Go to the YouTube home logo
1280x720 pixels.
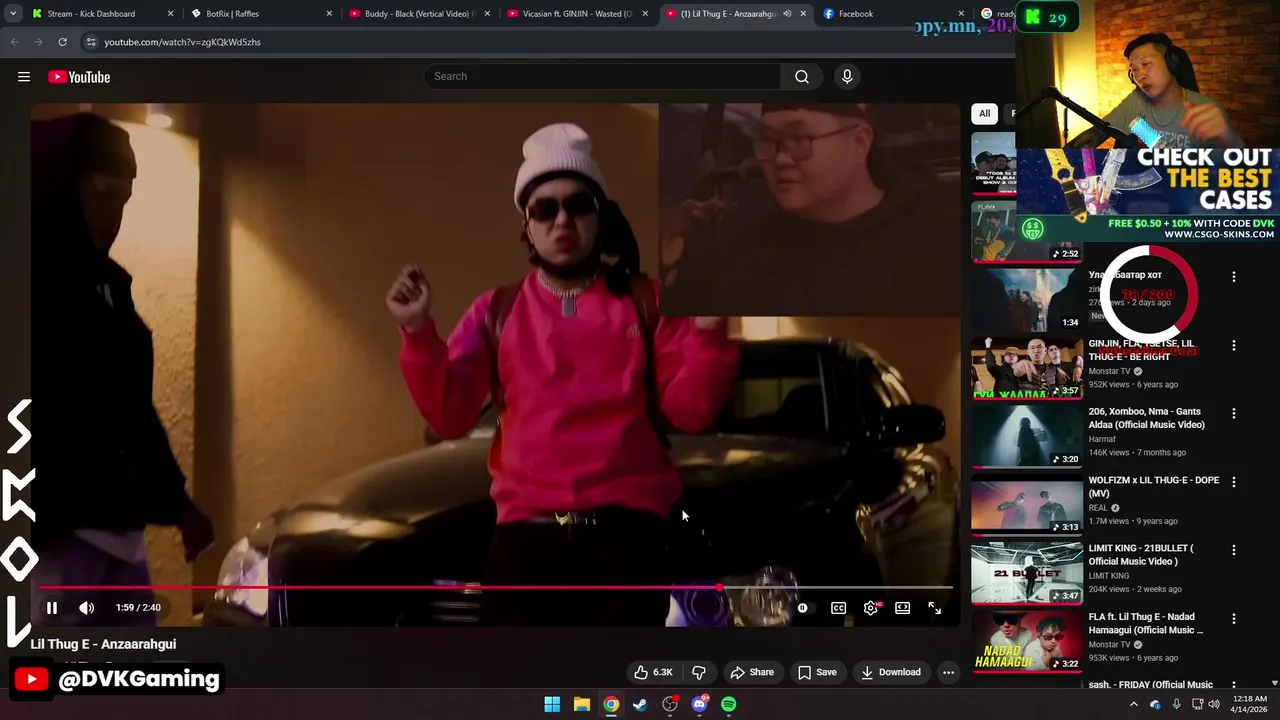click(x=79, y=77)
